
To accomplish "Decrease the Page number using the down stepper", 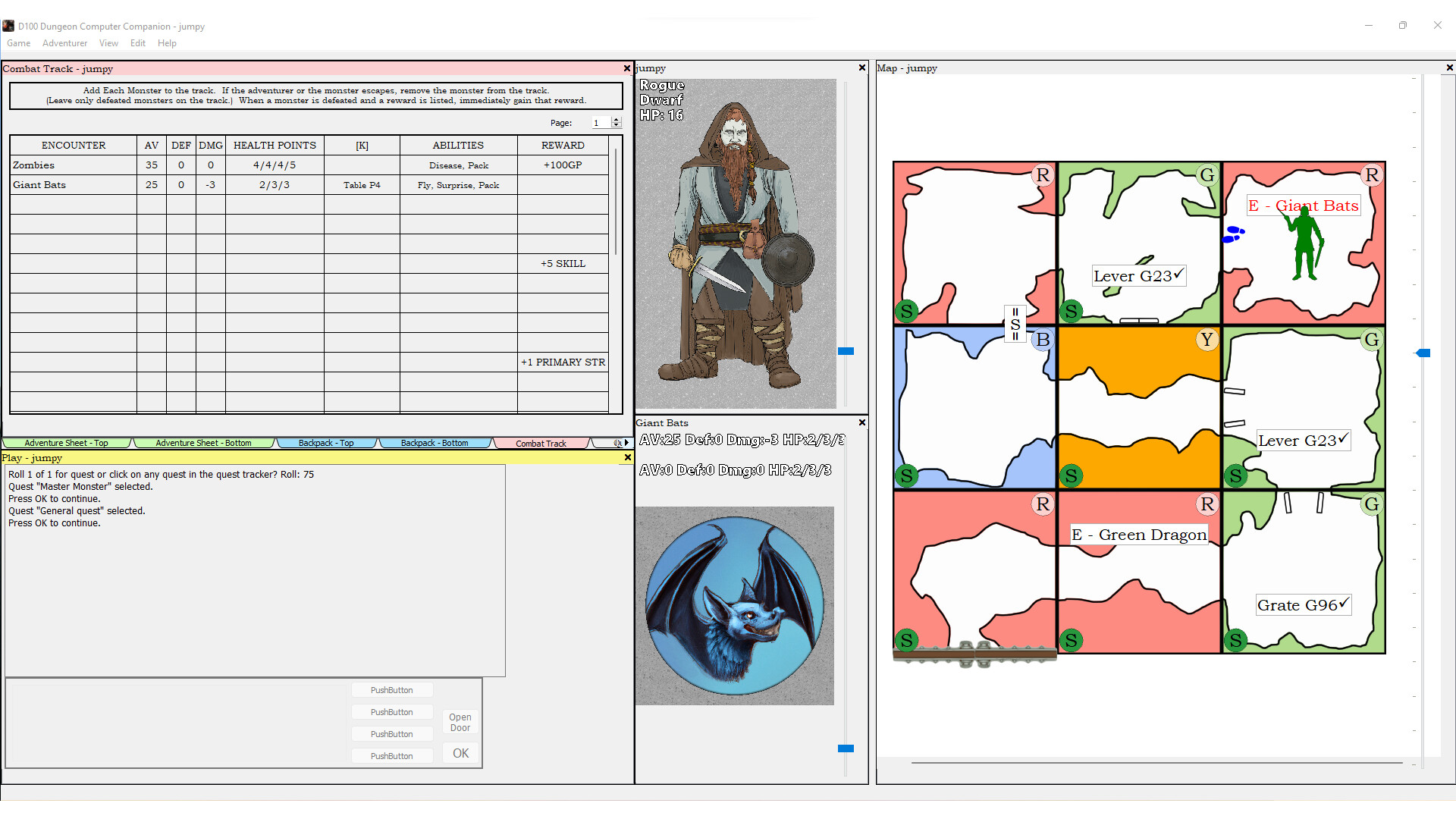I will click(616, 126).
